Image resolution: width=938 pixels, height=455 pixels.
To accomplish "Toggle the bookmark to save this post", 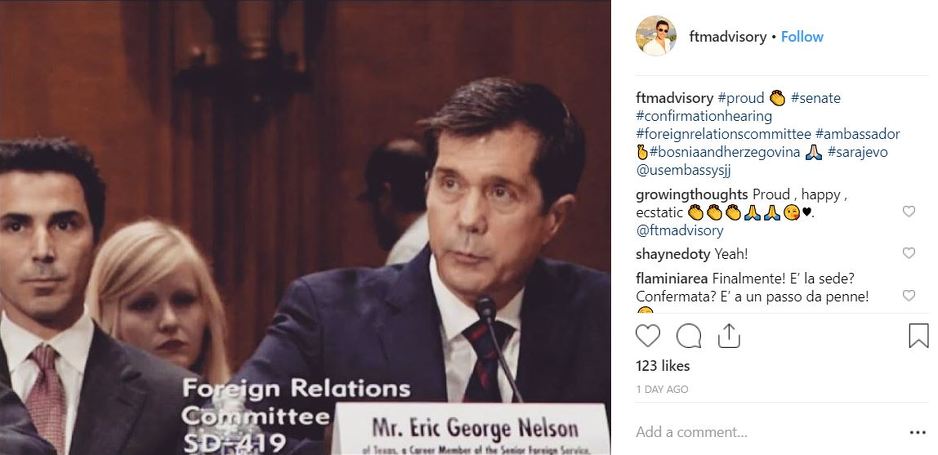I will click(x=918, y=335).
